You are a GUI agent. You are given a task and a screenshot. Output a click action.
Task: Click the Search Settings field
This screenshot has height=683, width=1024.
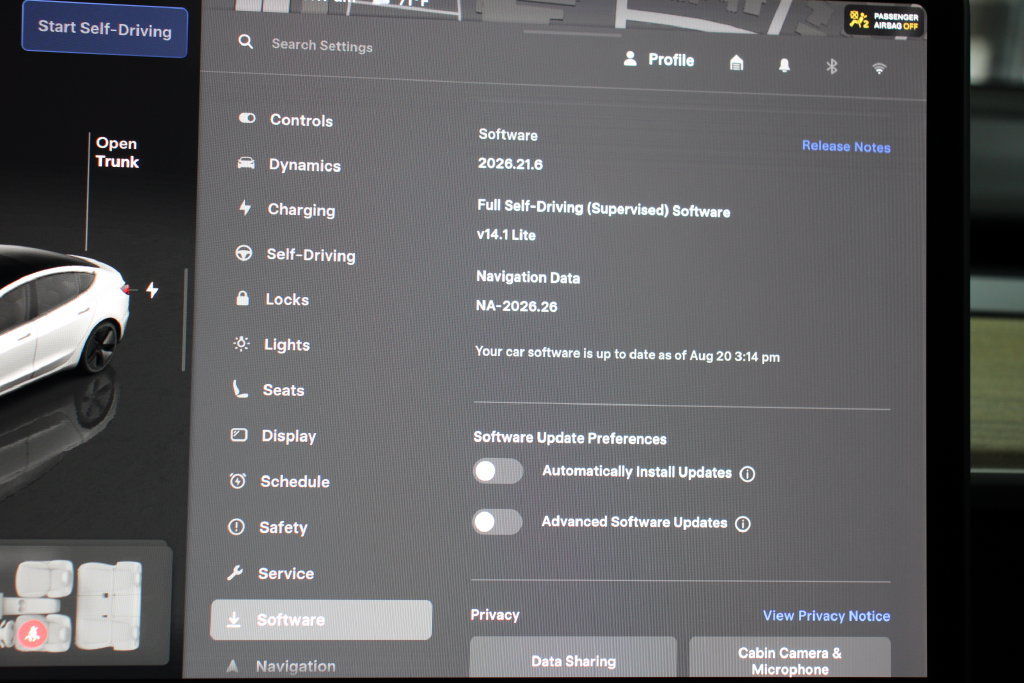click(x=322, y=45)
